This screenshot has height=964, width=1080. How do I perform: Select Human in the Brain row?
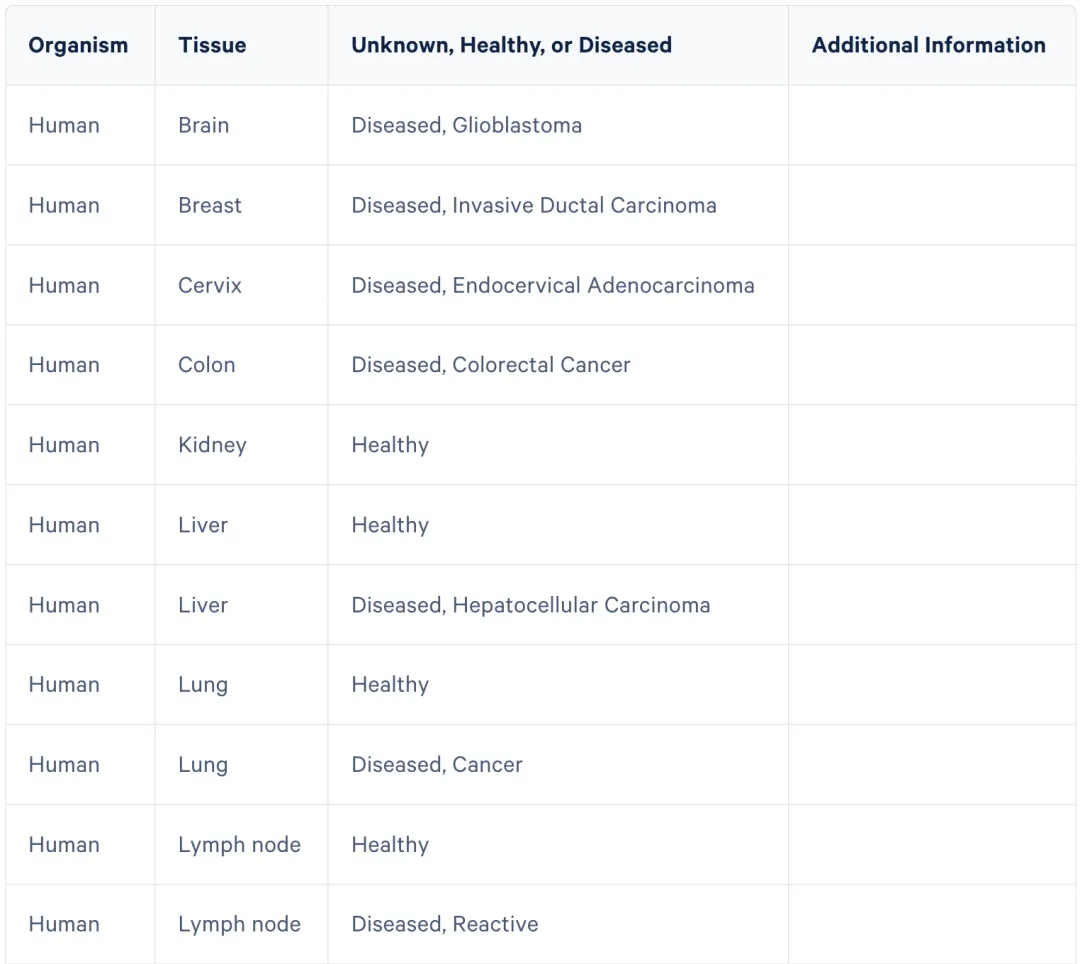(x=64, y=125)
